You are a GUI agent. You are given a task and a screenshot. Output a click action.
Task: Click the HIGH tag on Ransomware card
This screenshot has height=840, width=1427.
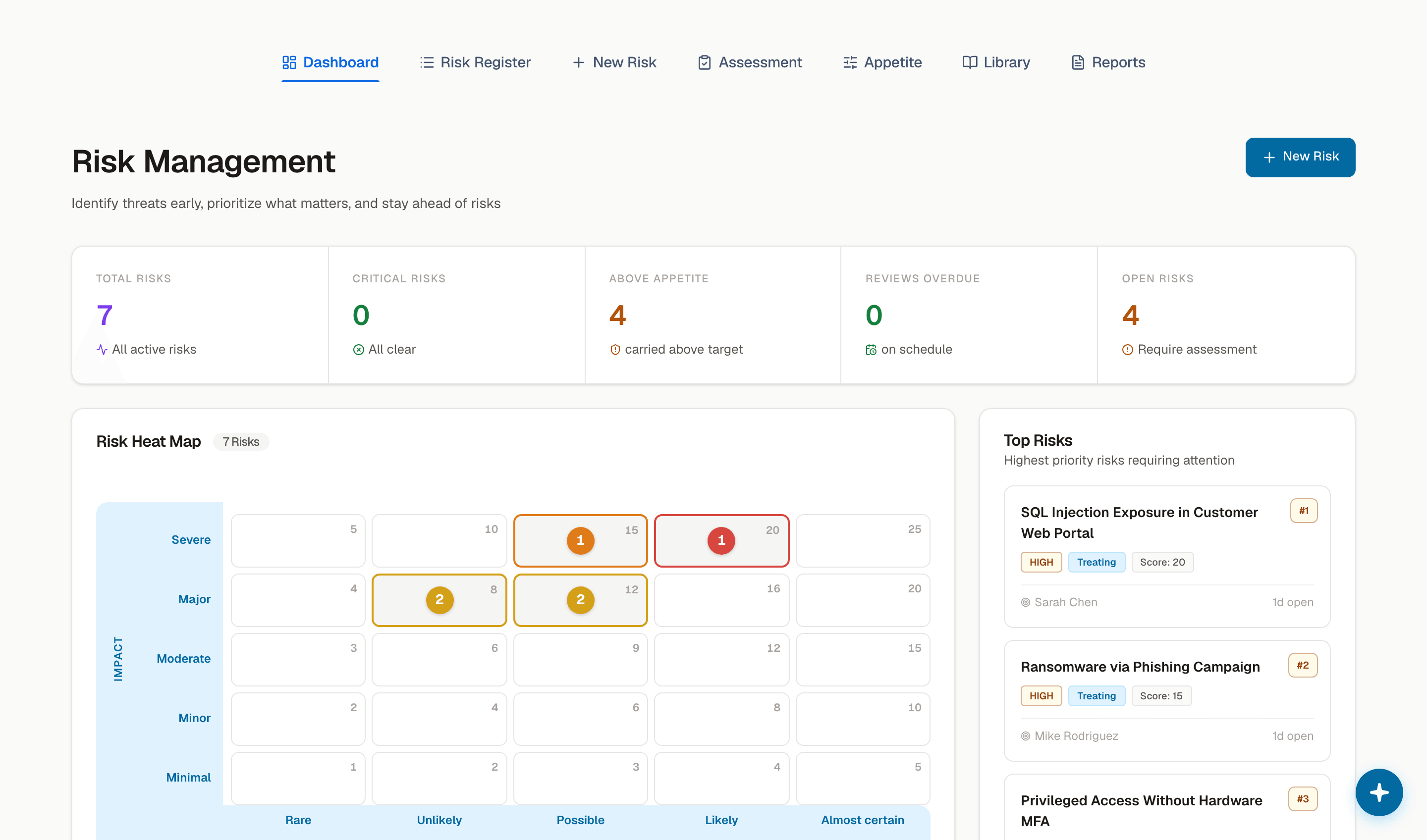pyautogui.click(x=1041, y=696)
